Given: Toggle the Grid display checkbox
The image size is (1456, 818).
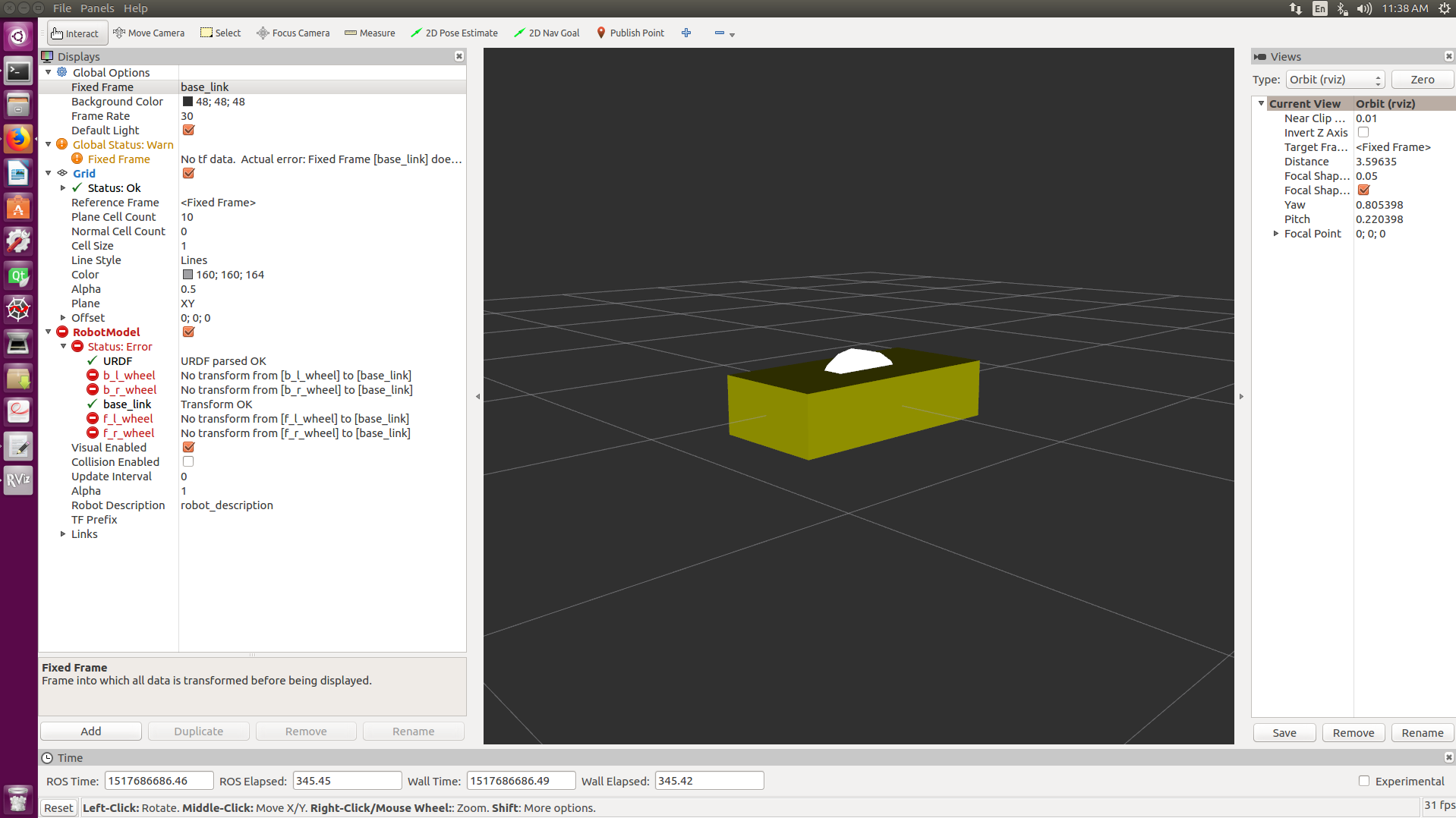Looking at the screenshot, I should (x=188, y=173).
